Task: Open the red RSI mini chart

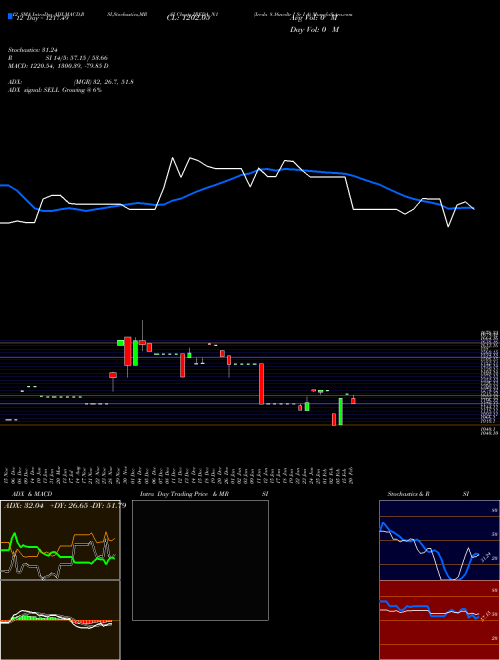Action: pyautogui.click(x=439, y=620)
